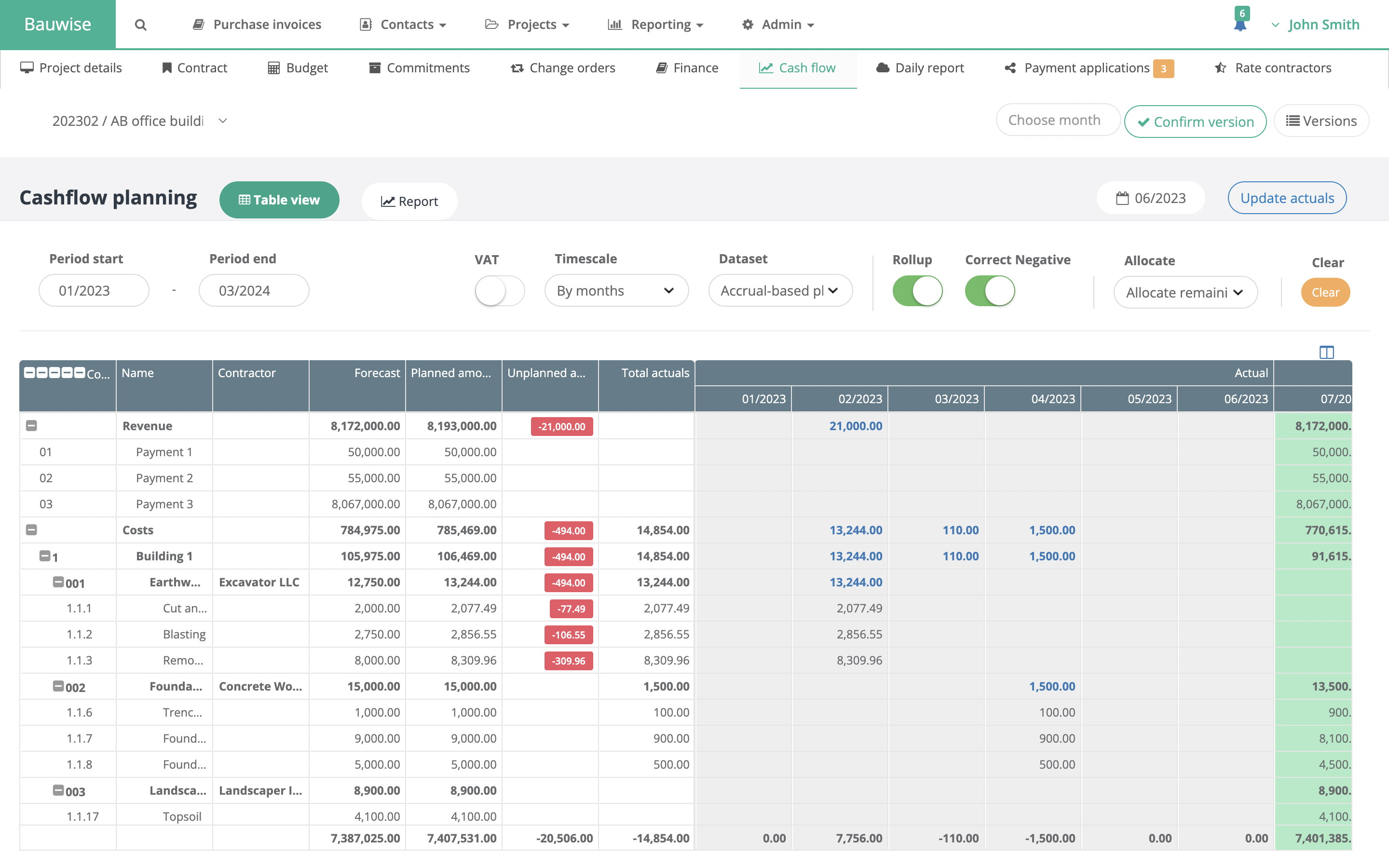Click the Period end field 03/2024

pyautogui.click(x=254, y=290)
